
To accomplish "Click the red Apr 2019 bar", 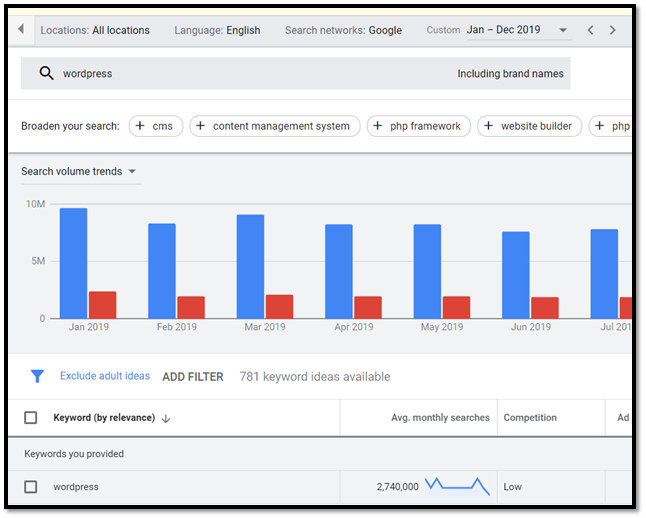I will [x=368, y=307].
